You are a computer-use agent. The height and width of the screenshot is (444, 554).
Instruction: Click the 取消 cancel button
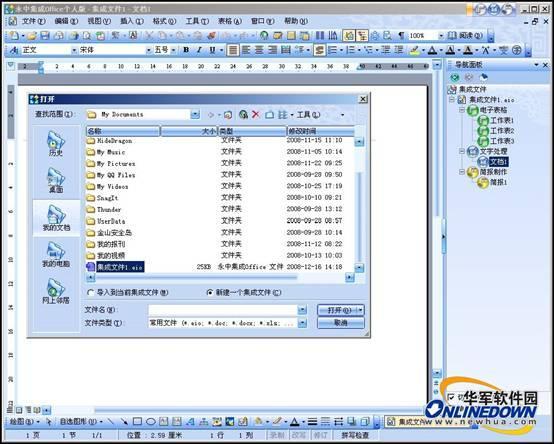[341, 323]
